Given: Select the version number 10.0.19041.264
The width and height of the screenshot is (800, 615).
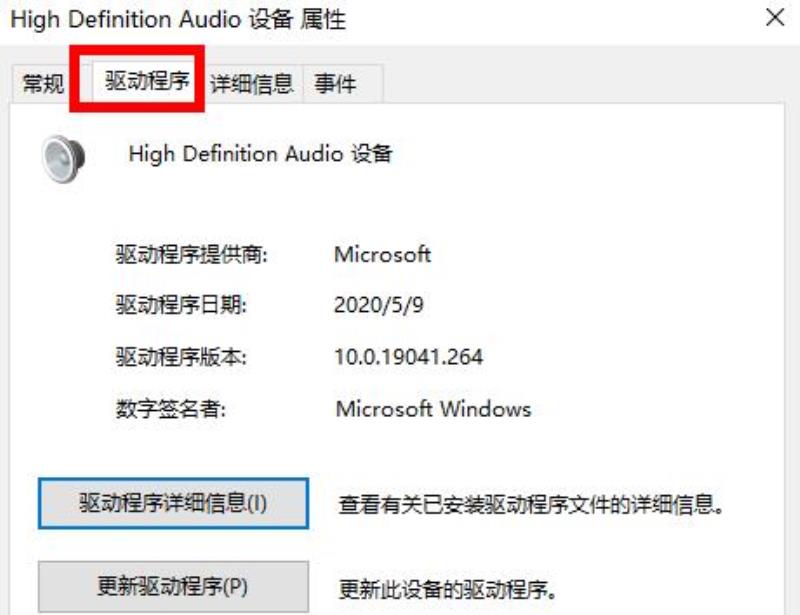Looking at the screenshot, I should [408, 357].
